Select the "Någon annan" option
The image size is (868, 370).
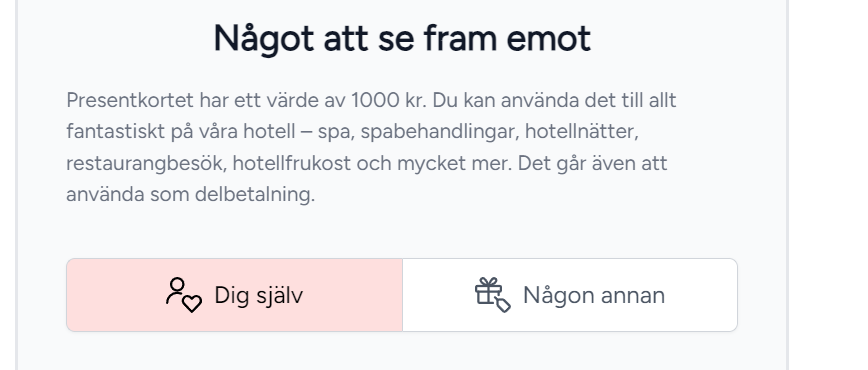(570, 295)
